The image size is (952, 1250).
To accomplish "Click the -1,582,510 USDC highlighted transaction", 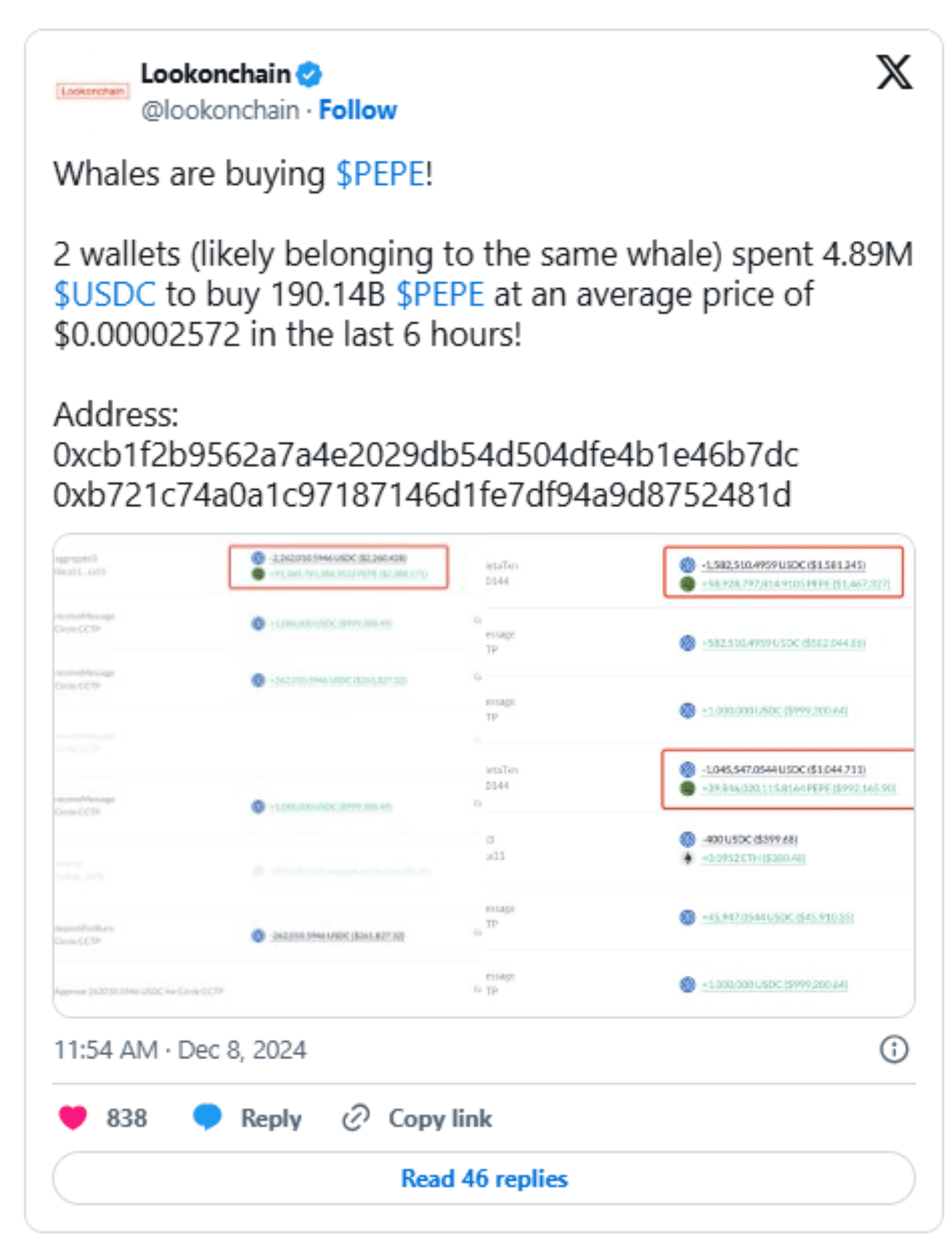I will tap(783, 572).
